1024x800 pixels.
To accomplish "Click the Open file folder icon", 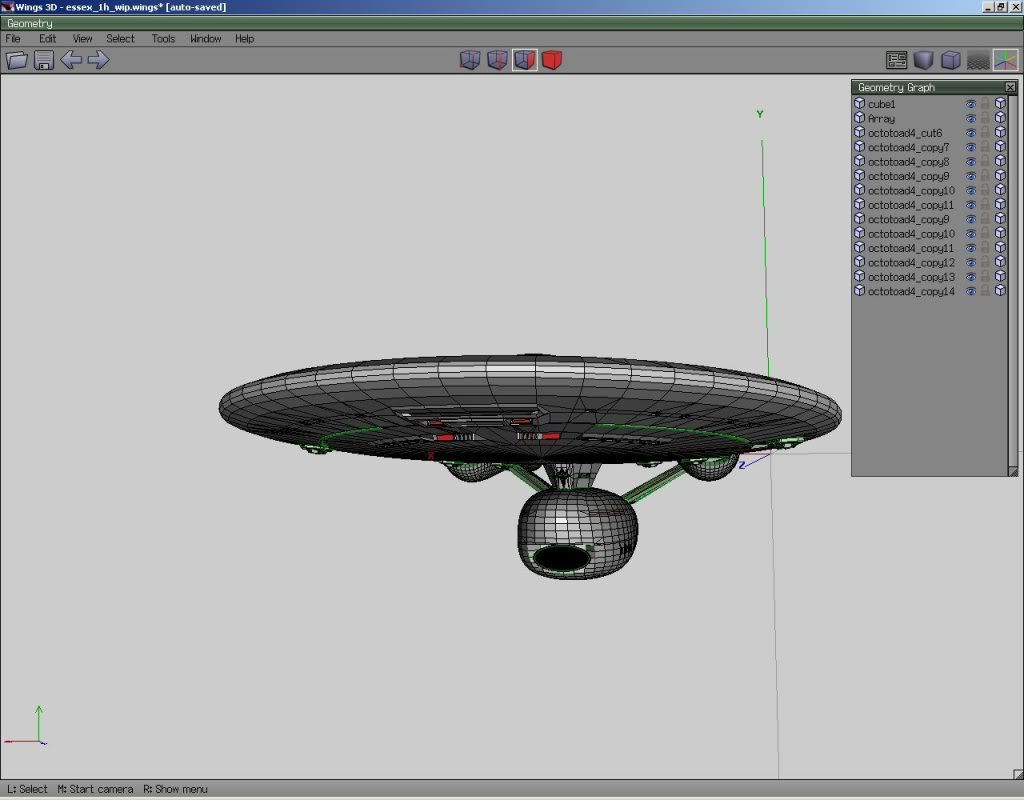I will (17, 60).
